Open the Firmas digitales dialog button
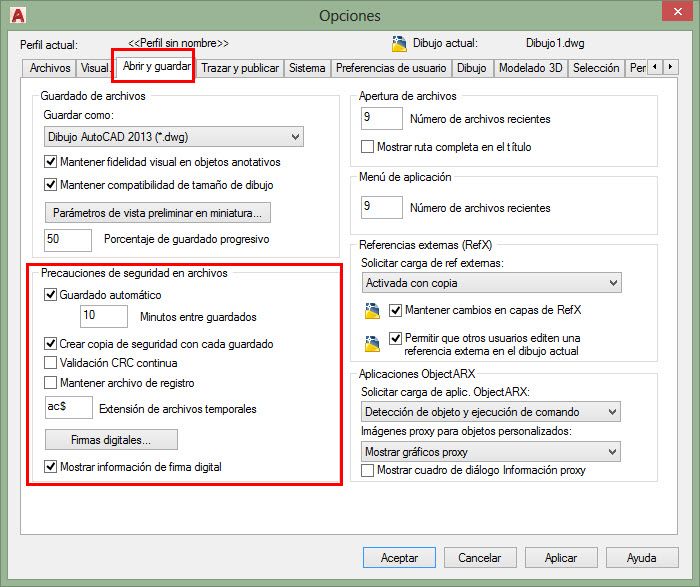The height and width of the screenshot is (587, 700). click(x=111, y=440)
